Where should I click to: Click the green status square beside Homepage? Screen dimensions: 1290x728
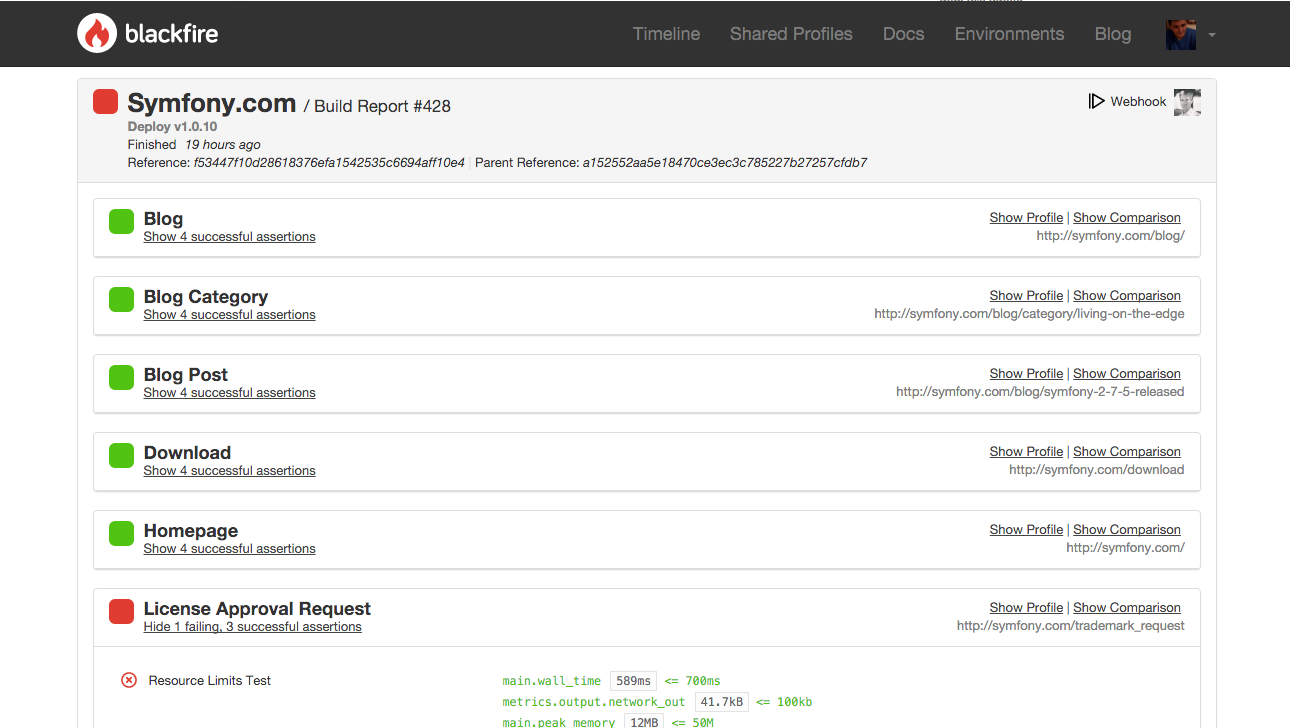pyautogui.click(x=121, y=533)
